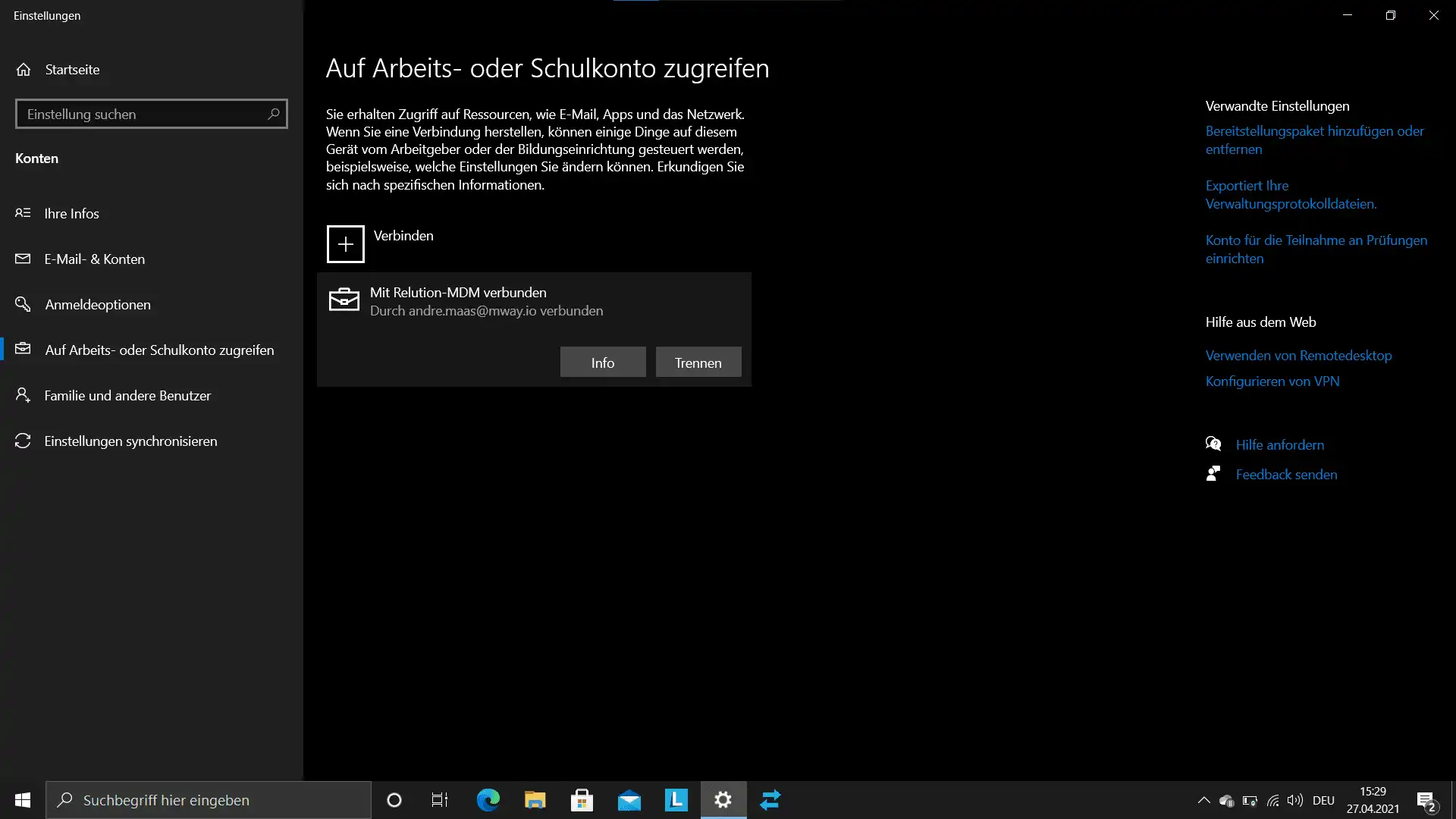Minimize the Einstellungen window

click(x=1348, y=15)
